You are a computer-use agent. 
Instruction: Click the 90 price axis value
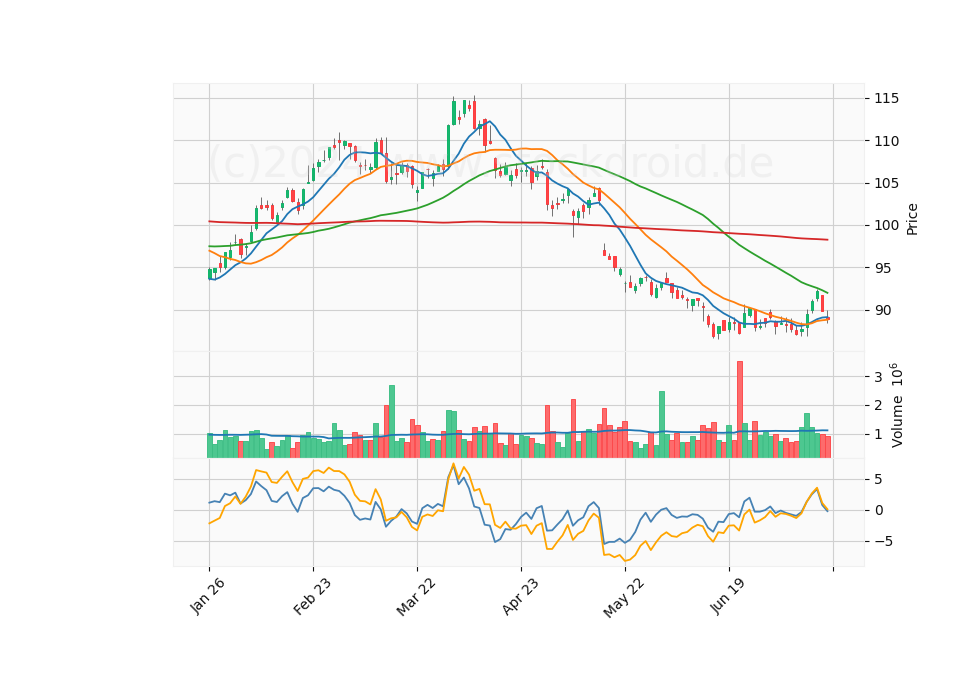[883, 310]
